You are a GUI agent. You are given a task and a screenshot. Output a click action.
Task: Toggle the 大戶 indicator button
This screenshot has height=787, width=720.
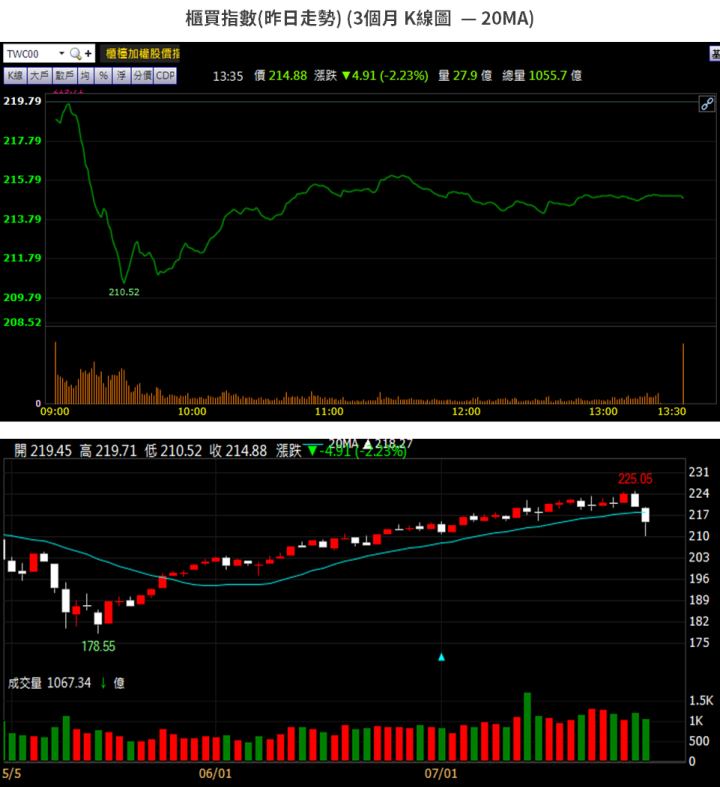tap(40, 76)
